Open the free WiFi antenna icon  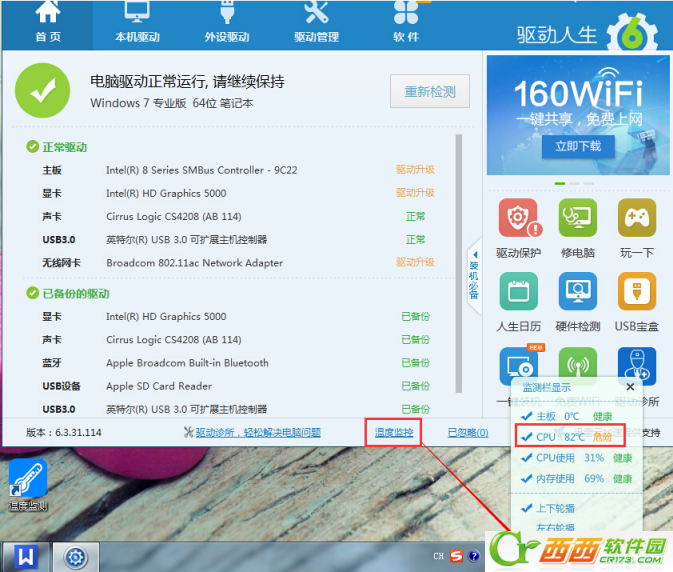(x=578, y=366)
